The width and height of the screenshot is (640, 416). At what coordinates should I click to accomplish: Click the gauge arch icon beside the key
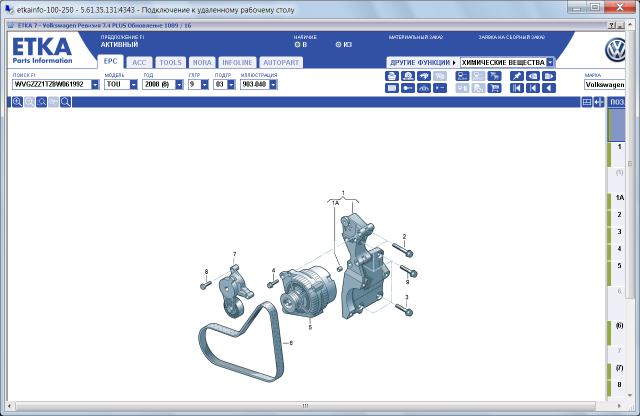coord(424,88)
